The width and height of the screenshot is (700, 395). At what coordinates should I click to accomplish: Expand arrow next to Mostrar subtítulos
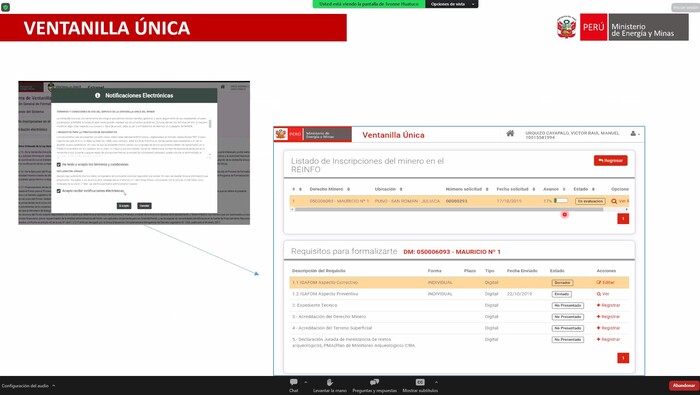(436, 382)
